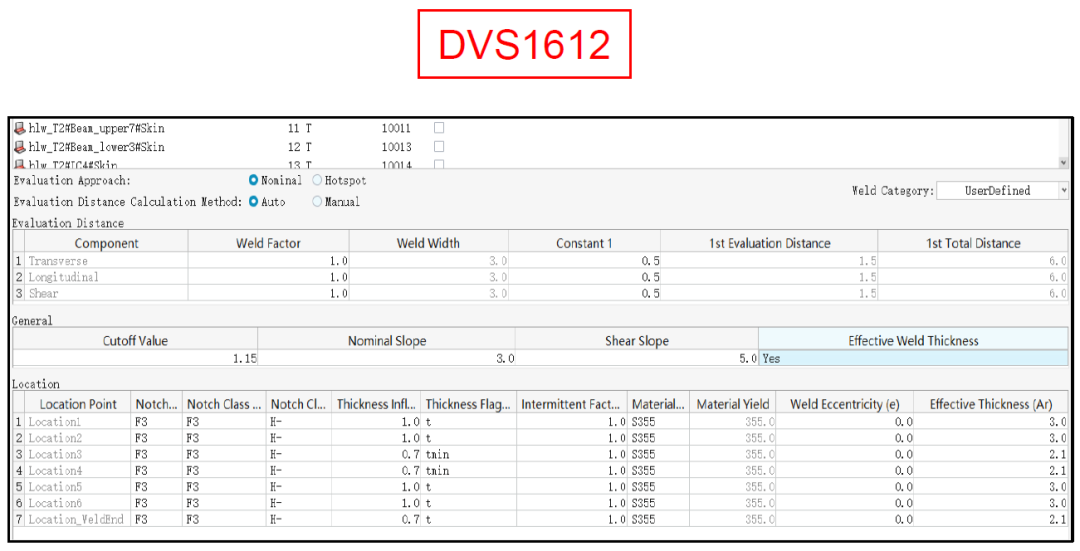Edit the Cutoff Value field 1.15

[x=135, y=358]
